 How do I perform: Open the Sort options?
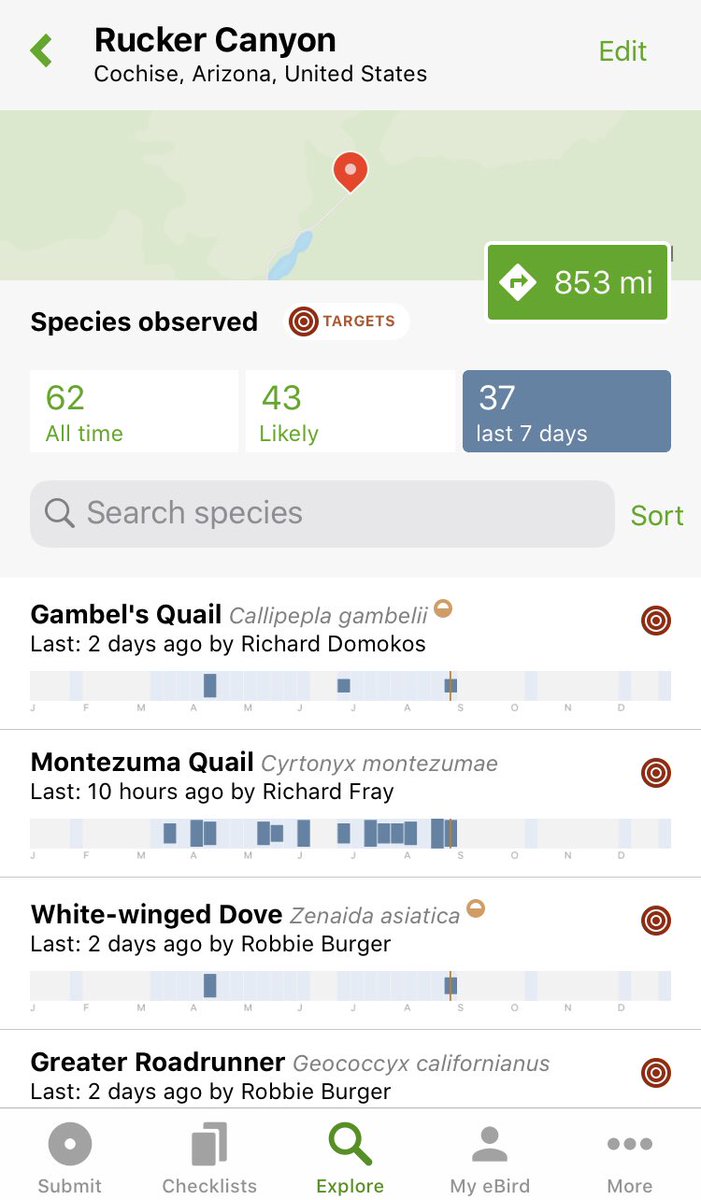[657, 515]
